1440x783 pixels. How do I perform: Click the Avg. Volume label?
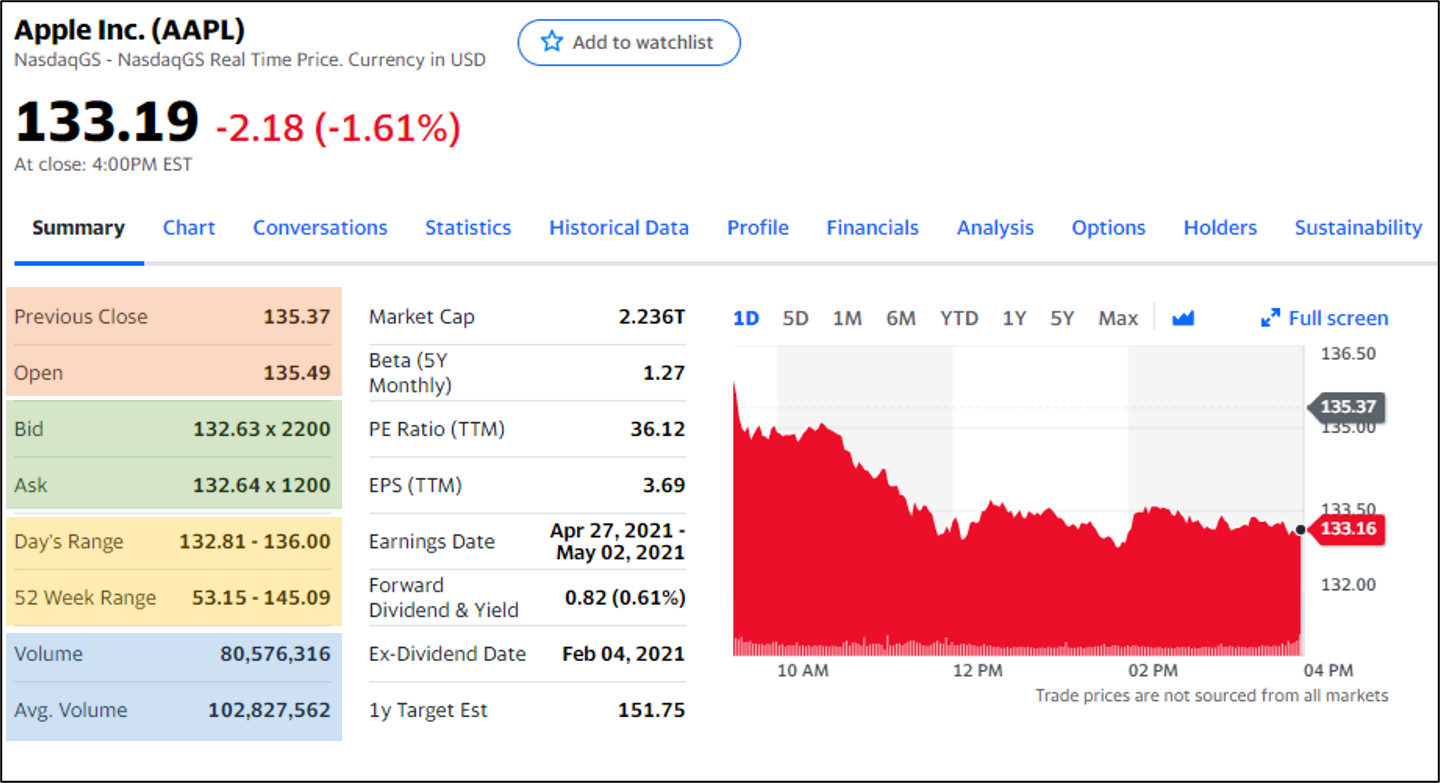click(x=71, y=711)
